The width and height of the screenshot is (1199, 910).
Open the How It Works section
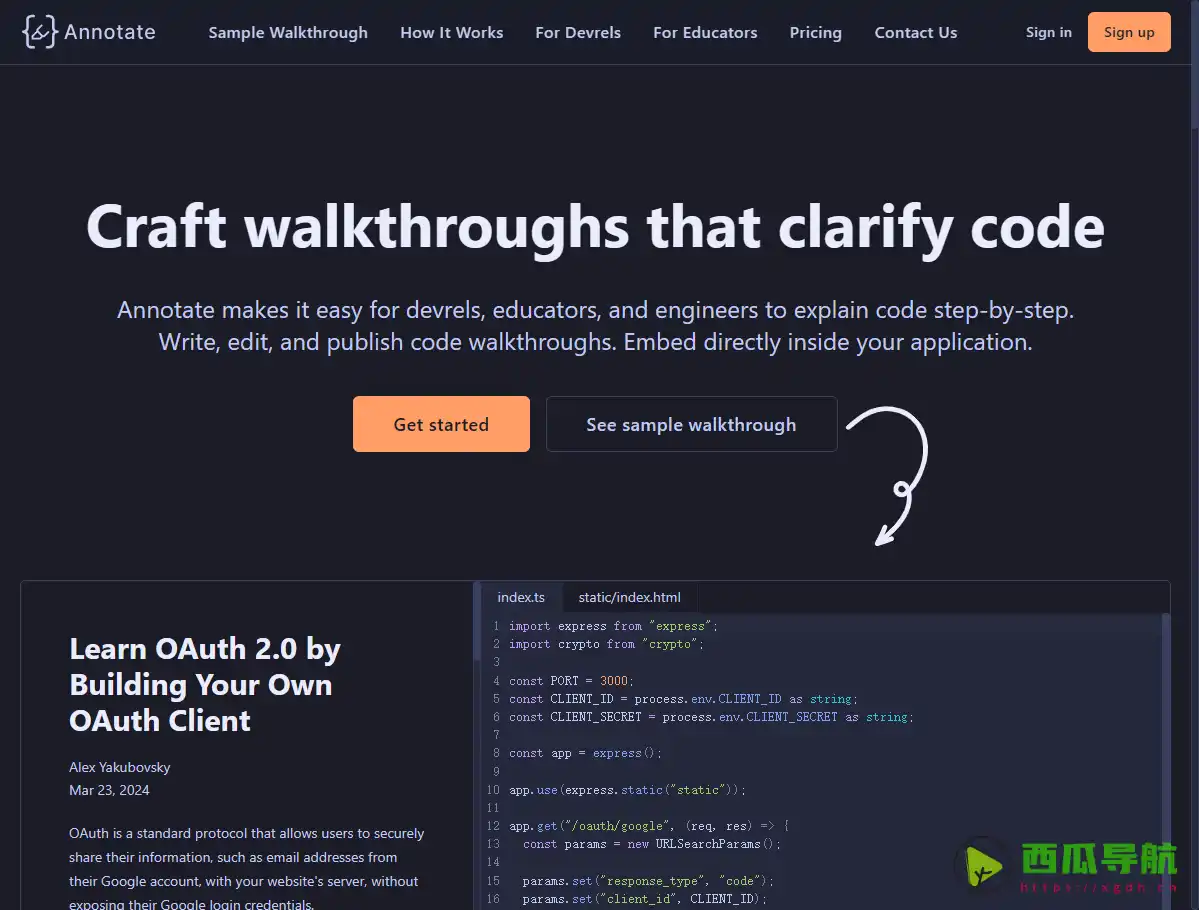click(451, 32)
